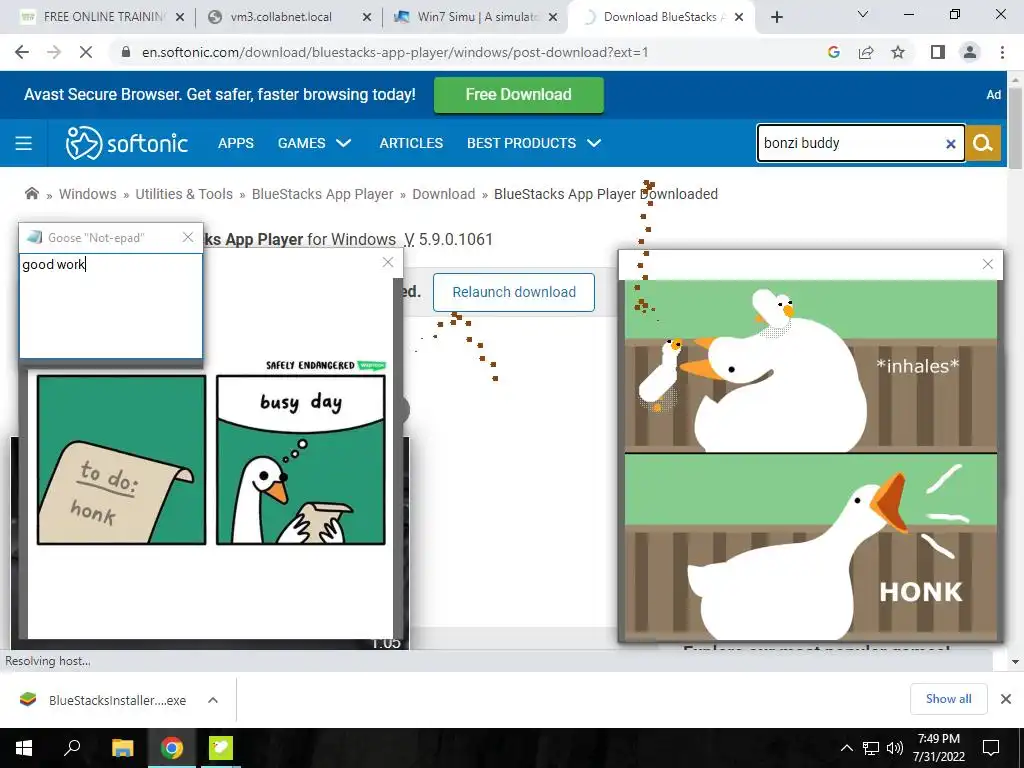Clear the bonzi buddy search text
The image size is (1024, 768).
(951, 144)
